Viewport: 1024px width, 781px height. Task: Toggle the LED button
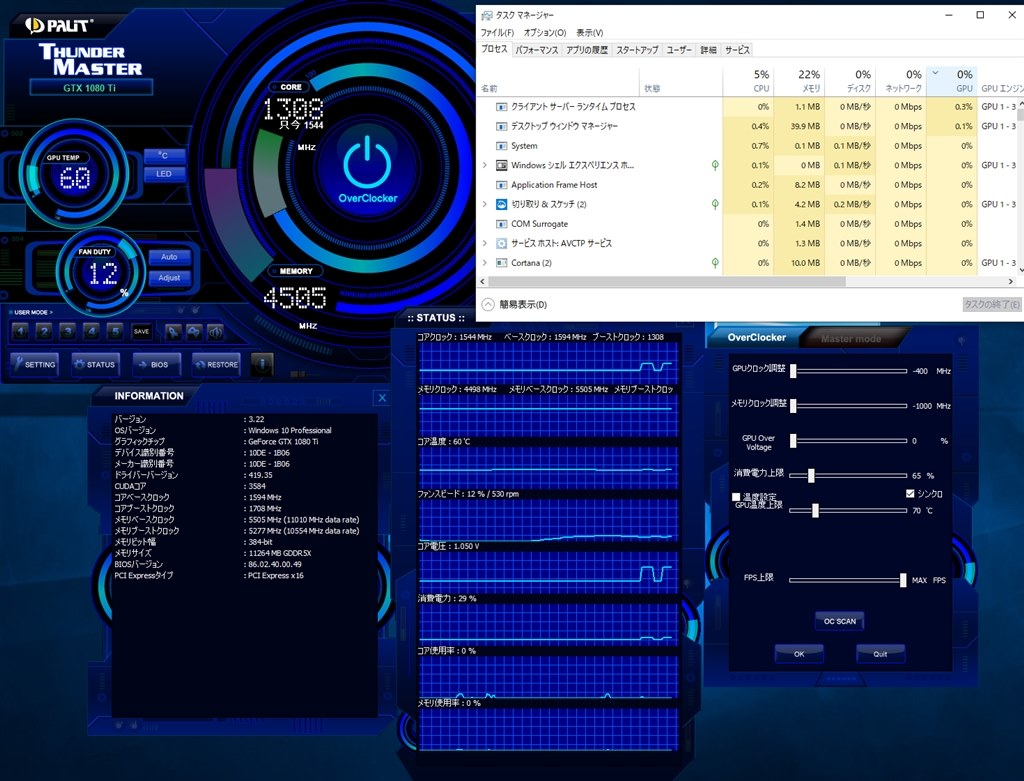click(x=163, y=174)
